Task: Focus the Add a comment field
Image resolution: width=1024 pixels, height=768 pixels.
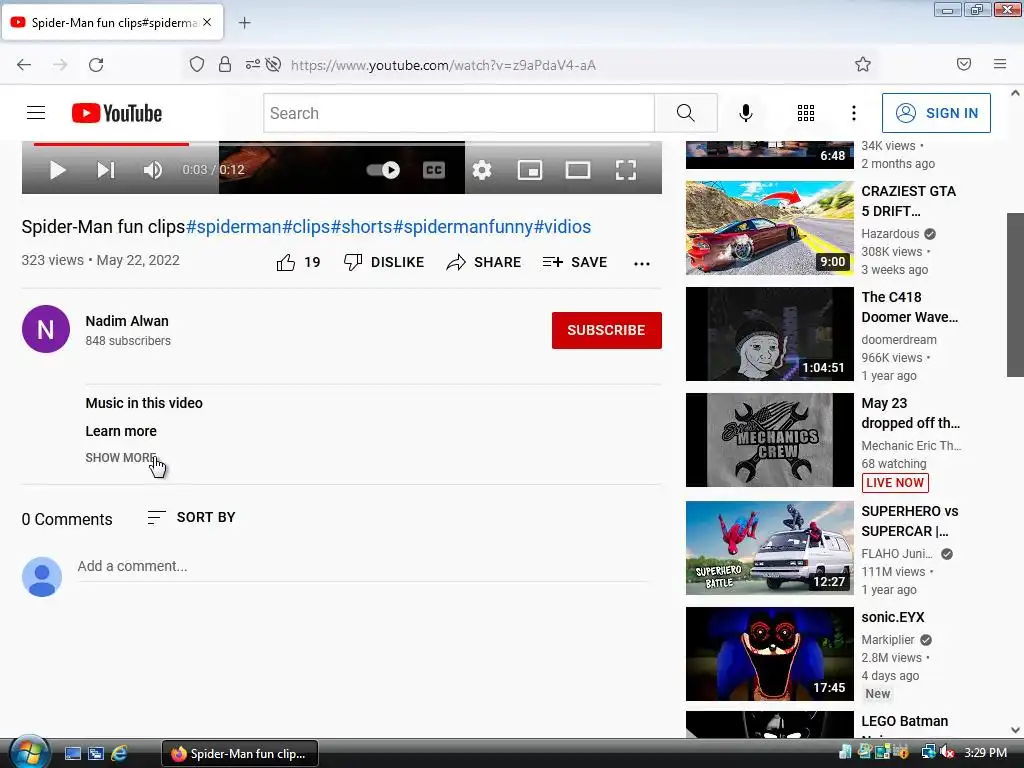Action: [363, 566]
